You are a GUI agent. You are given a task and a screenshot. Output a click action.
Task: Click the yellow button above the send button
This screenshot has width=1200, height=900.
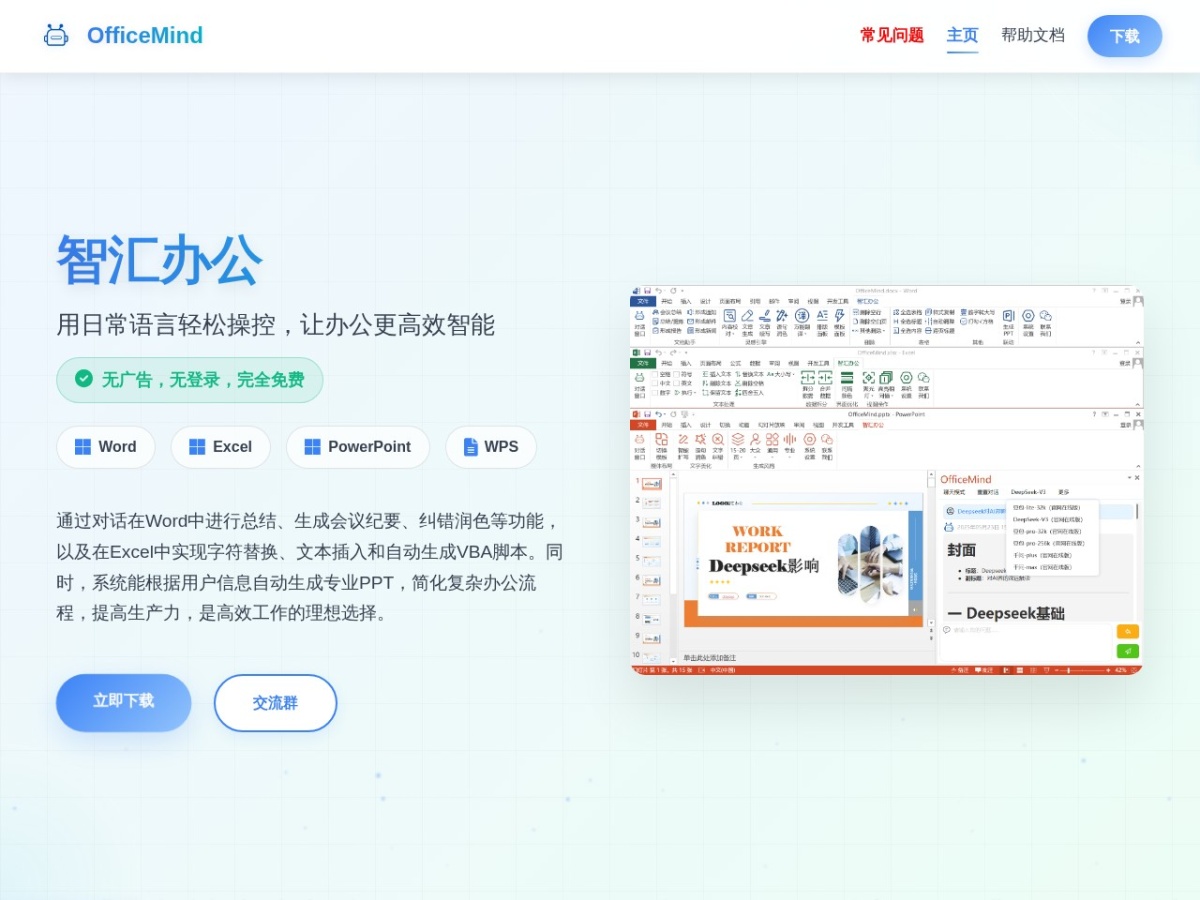[x=1128, y=631]
